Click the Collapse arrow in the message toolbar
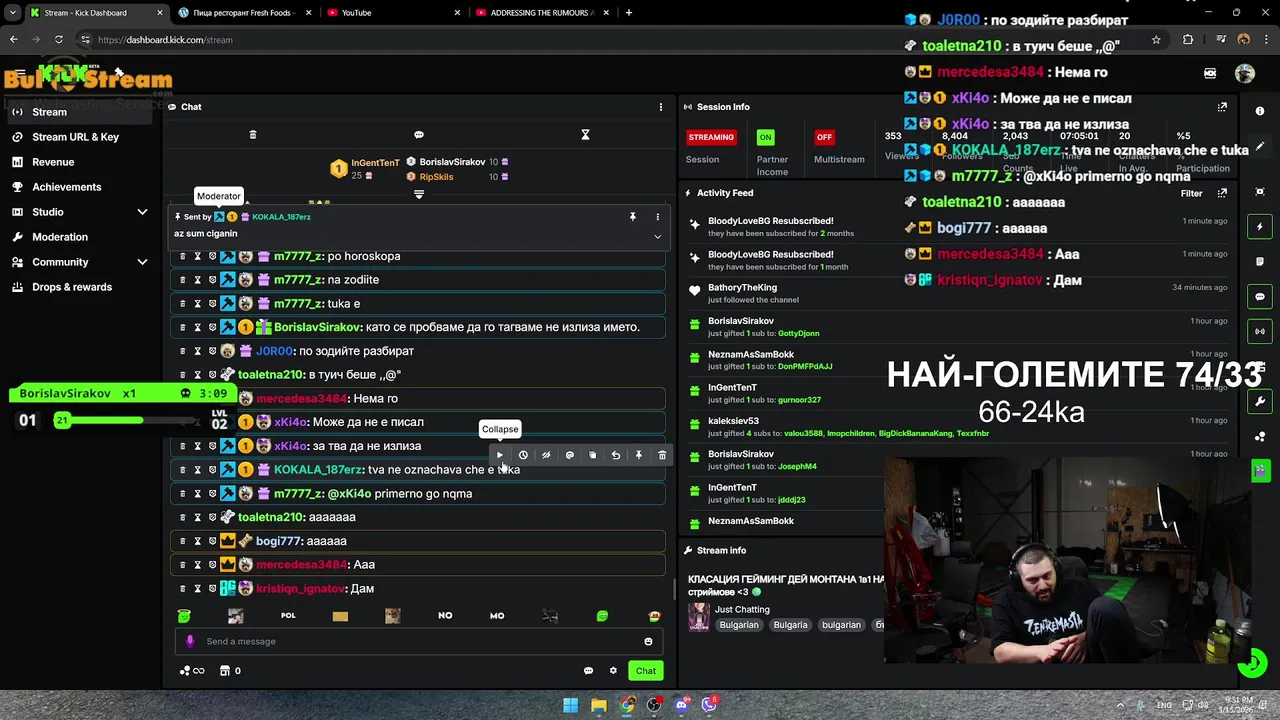 pyautogui.click(x=500, y=455)
